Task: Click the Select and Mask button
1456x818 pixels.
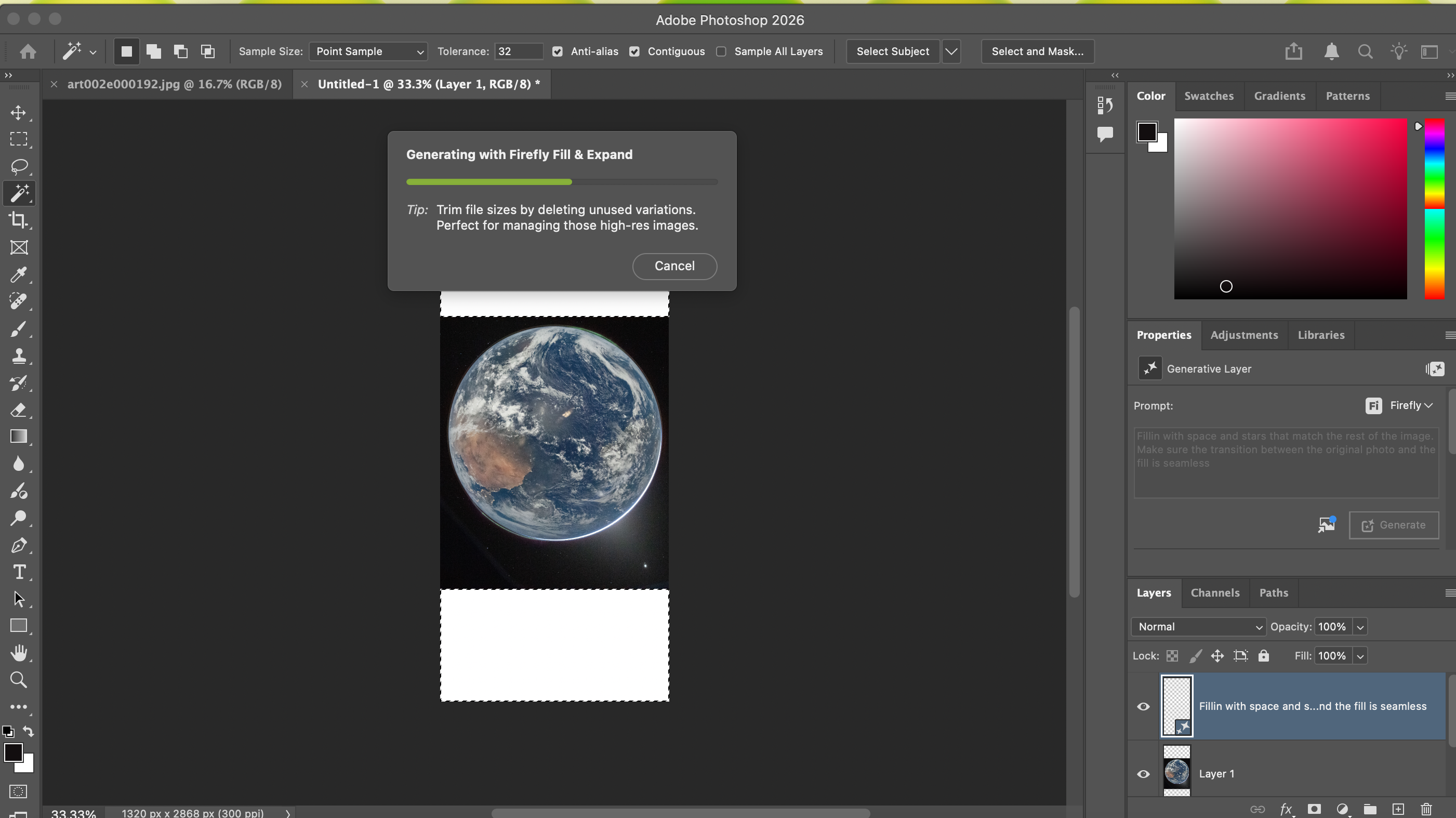Action: 1037,51
